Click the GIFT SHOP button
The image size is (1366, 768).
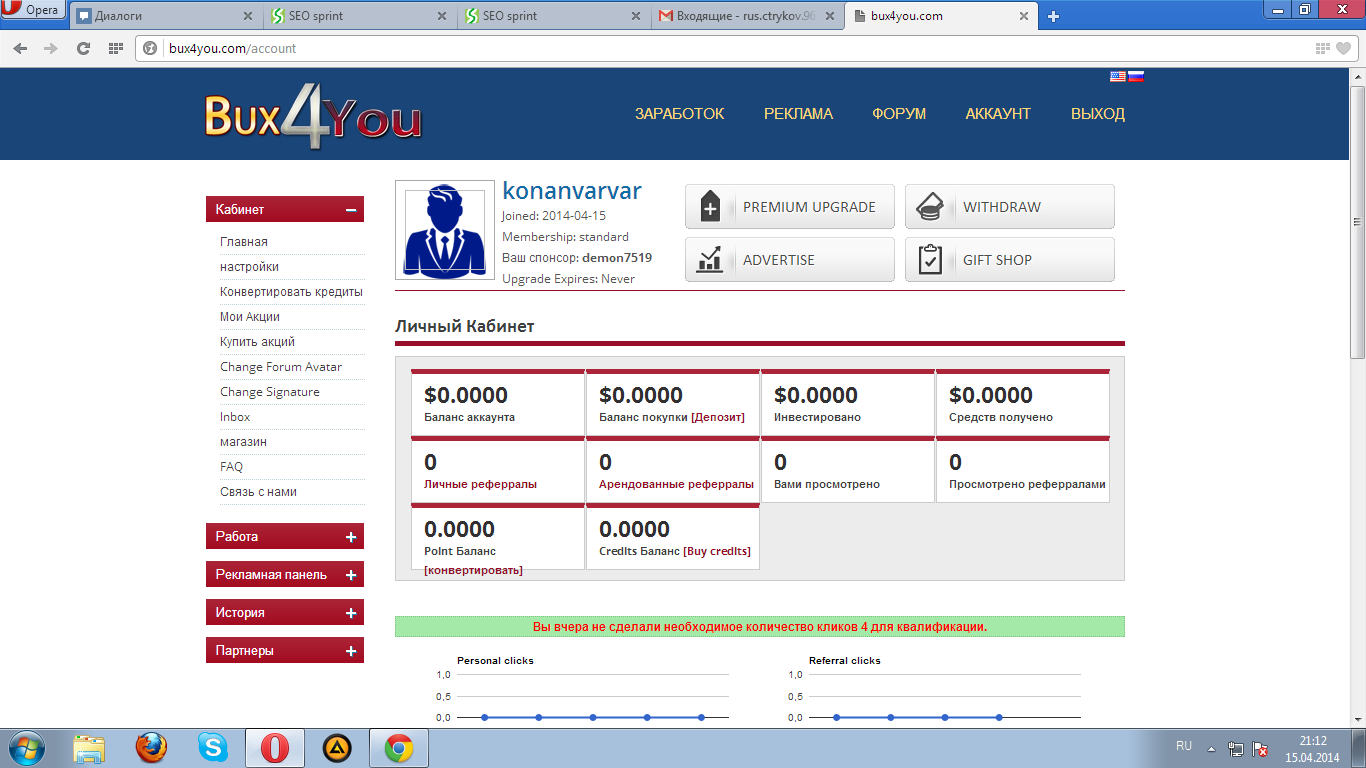(x=1010, y=260)
